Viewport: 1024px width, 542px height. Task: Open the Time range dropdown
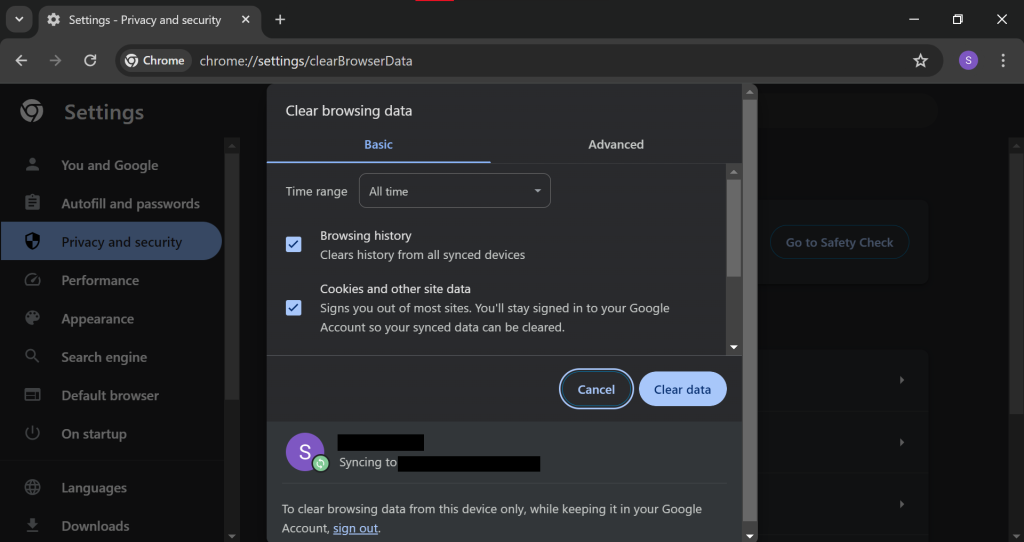[x=454, y=191]
